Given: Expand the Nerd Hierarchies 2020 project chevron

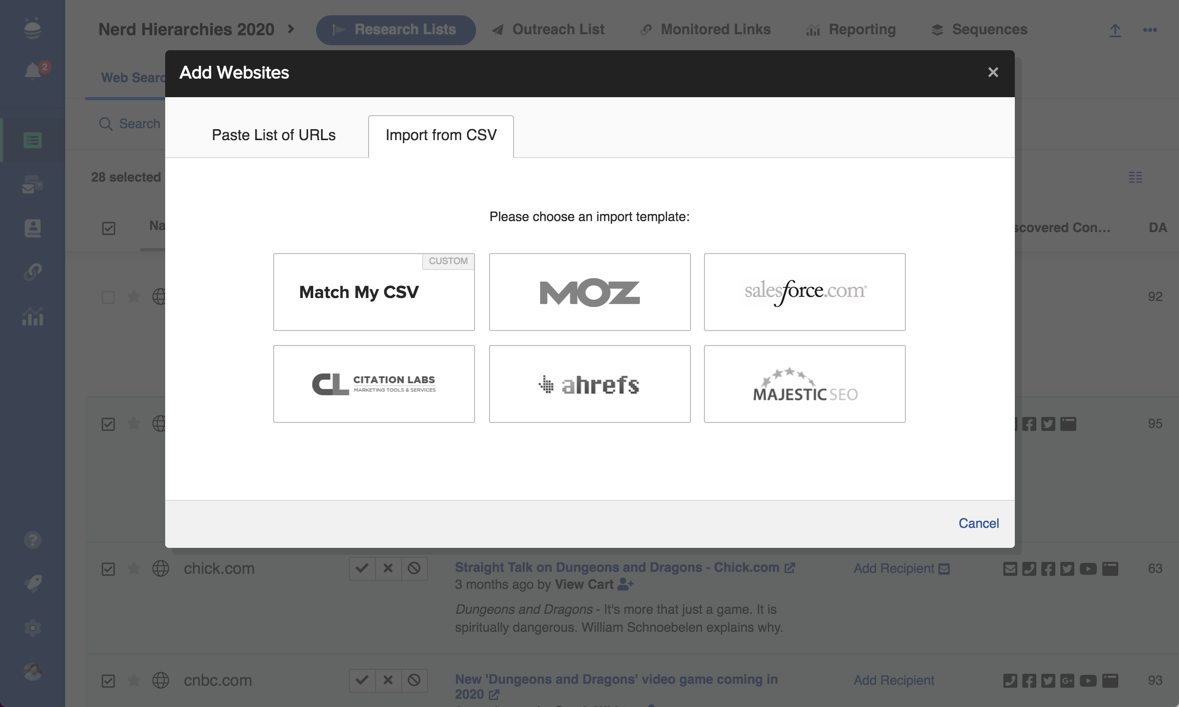Looking at the screenshot, I should (x=291, y=29).
